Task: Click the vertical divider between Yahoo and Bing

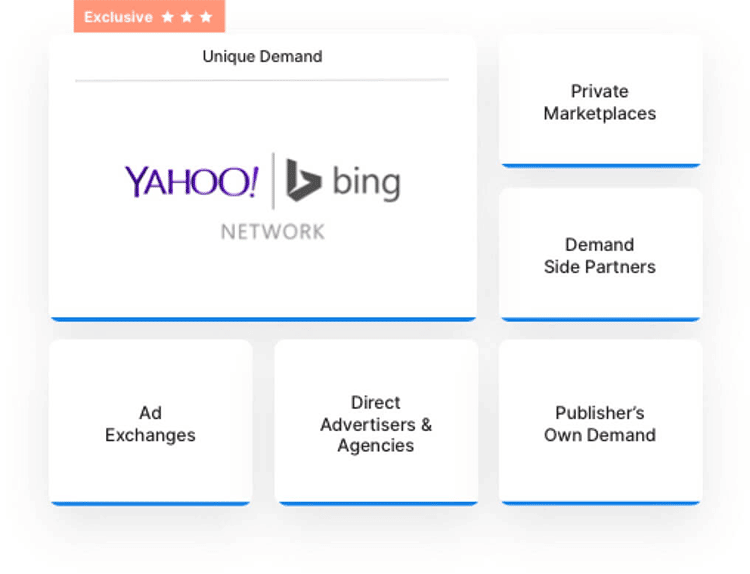Action: (273, 181)
